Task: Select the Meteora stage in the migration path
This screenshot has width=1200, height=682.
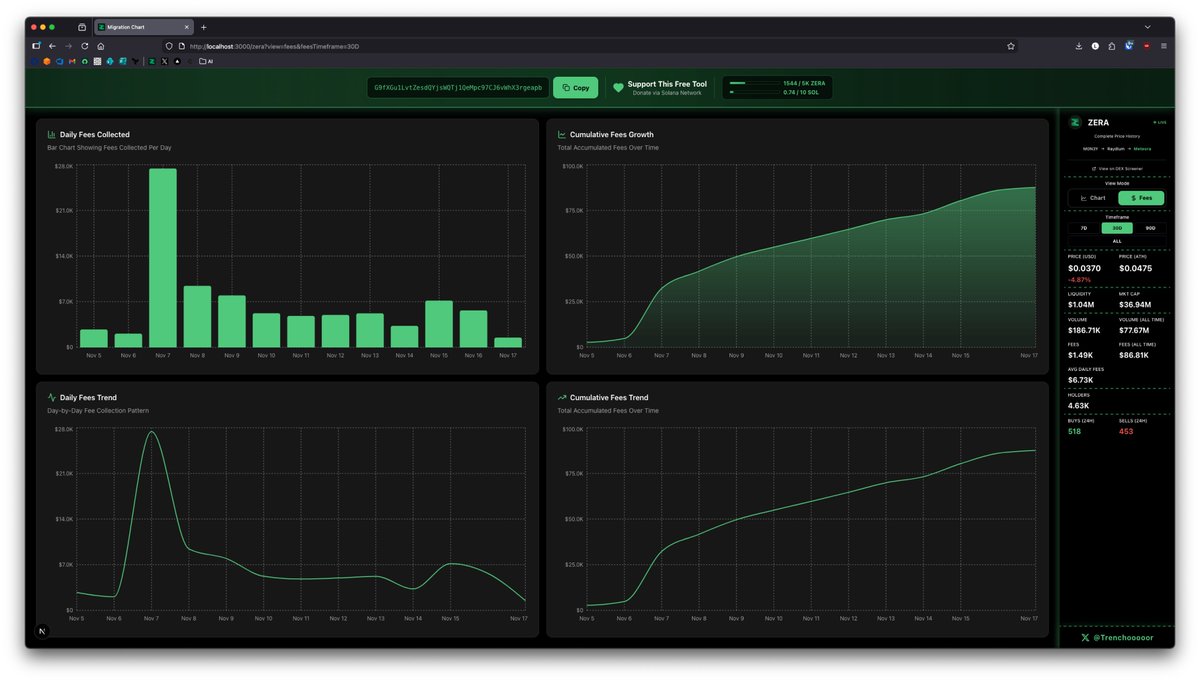Action: coord(1142,149)
